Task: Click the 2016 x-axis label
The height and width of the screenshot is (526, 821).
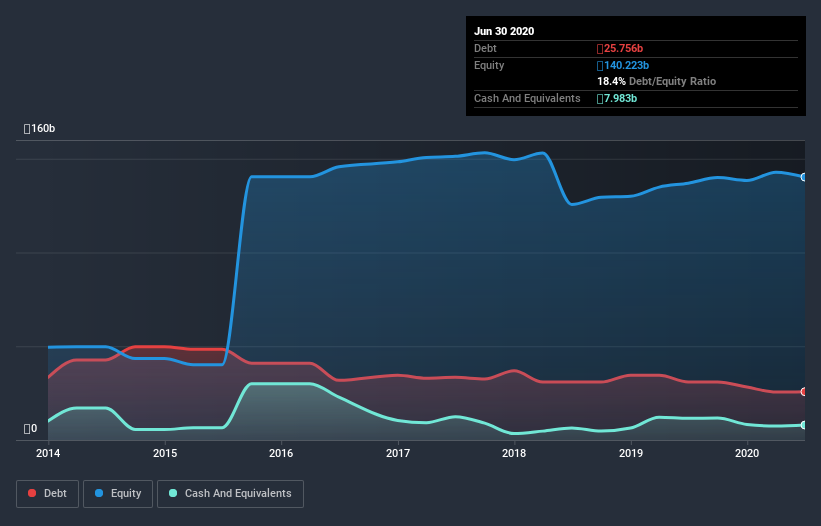Action: pyautogui.click(x=281, y=453)
